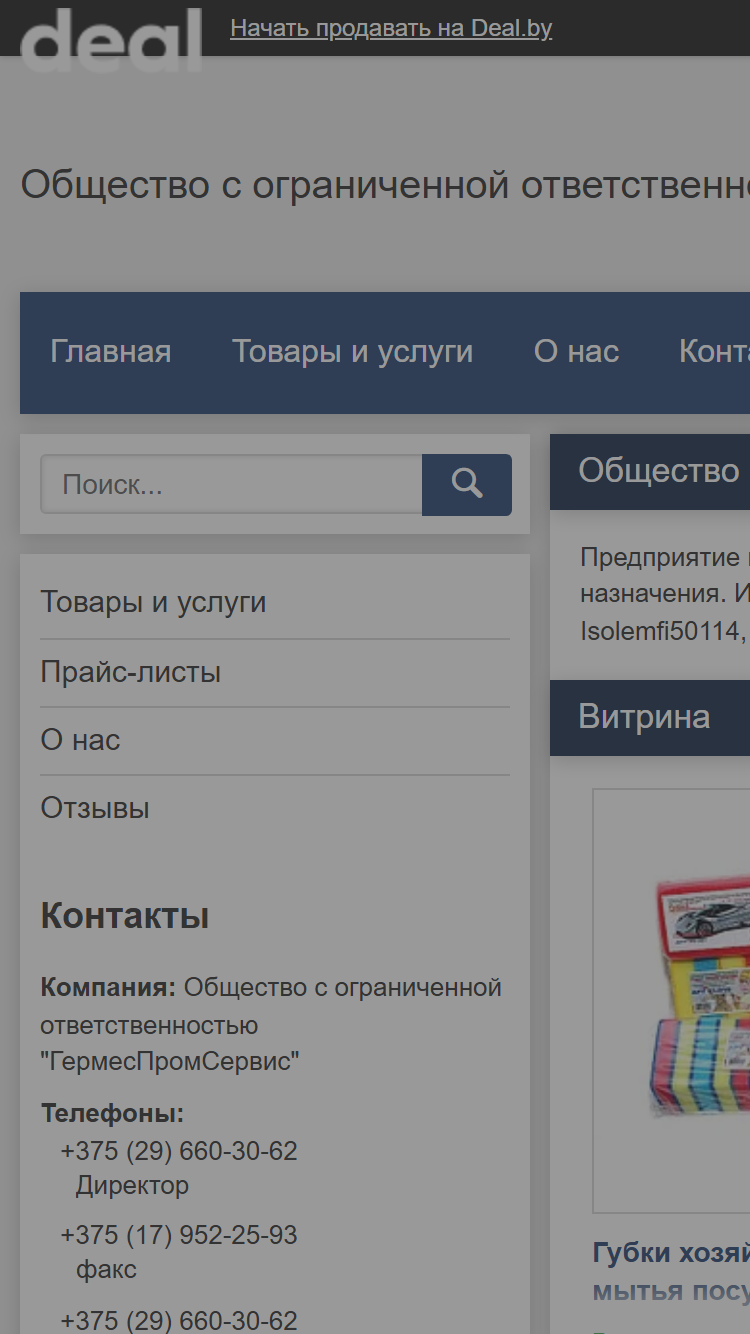This screenshot has height=1334, width=750.
Task: Click director's phone +375 (29) 660-30-62 above 'Директор'
Action: 179,1151
